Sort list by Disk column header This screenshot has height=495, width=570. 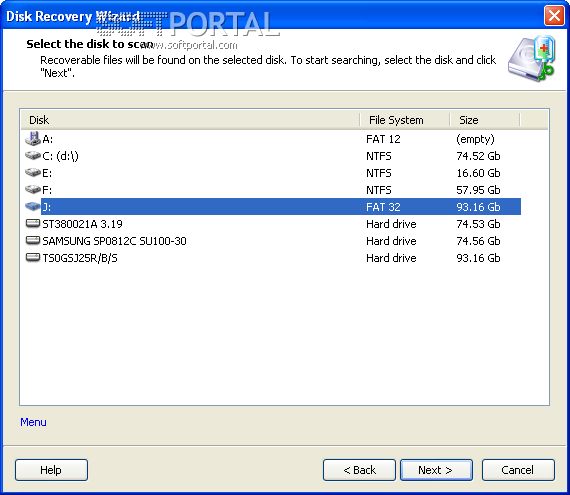[x=190, y=120]
